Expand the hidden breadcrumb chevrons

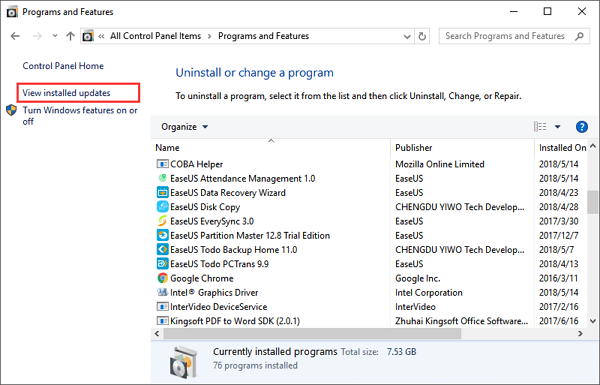tap(101, 36)
